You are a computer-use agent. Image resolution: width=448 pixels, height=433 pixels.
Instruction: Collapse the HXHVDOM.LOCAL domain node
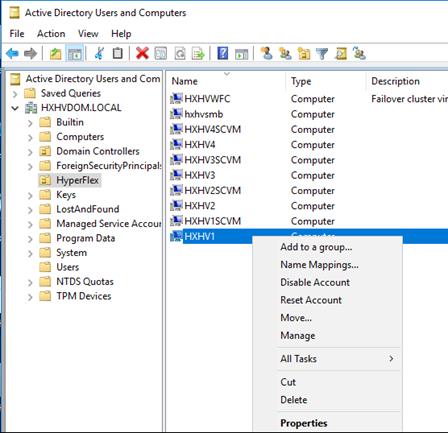click(x=15, y=108)
